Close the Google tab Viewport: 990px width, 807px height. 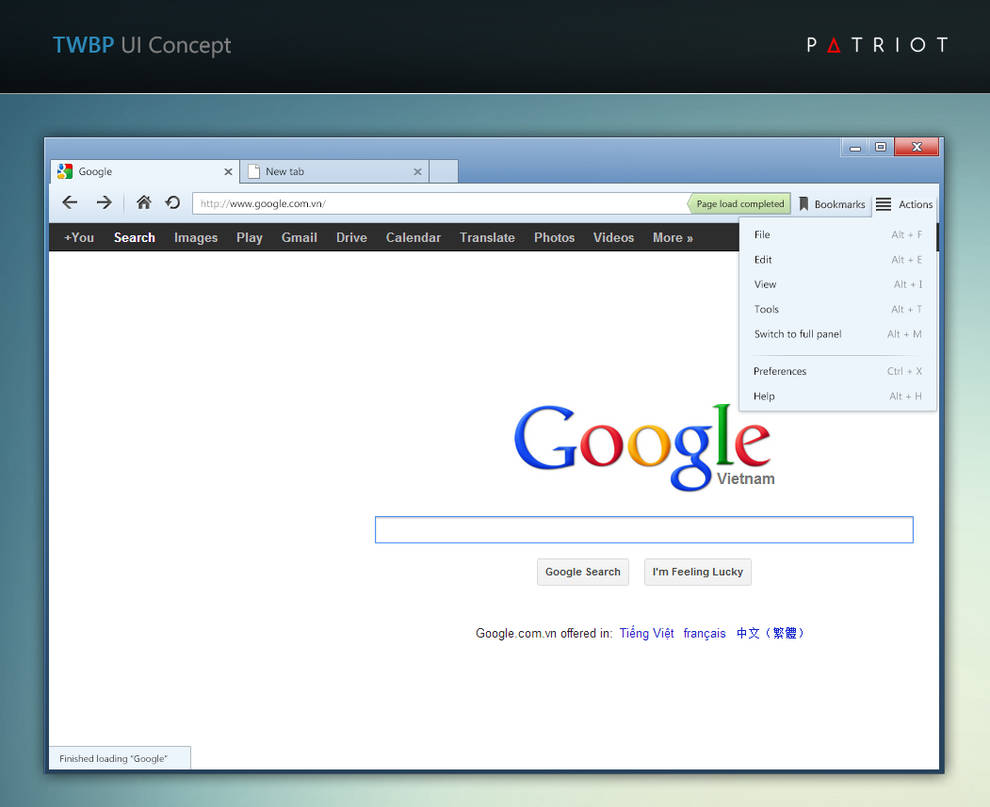click(228, 172)
